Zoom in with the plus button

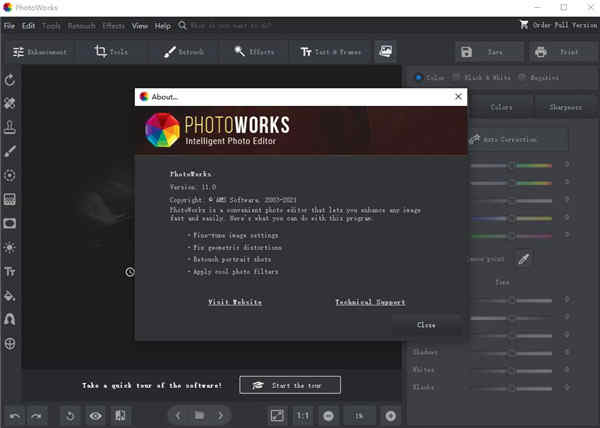(x=391, y=416)
